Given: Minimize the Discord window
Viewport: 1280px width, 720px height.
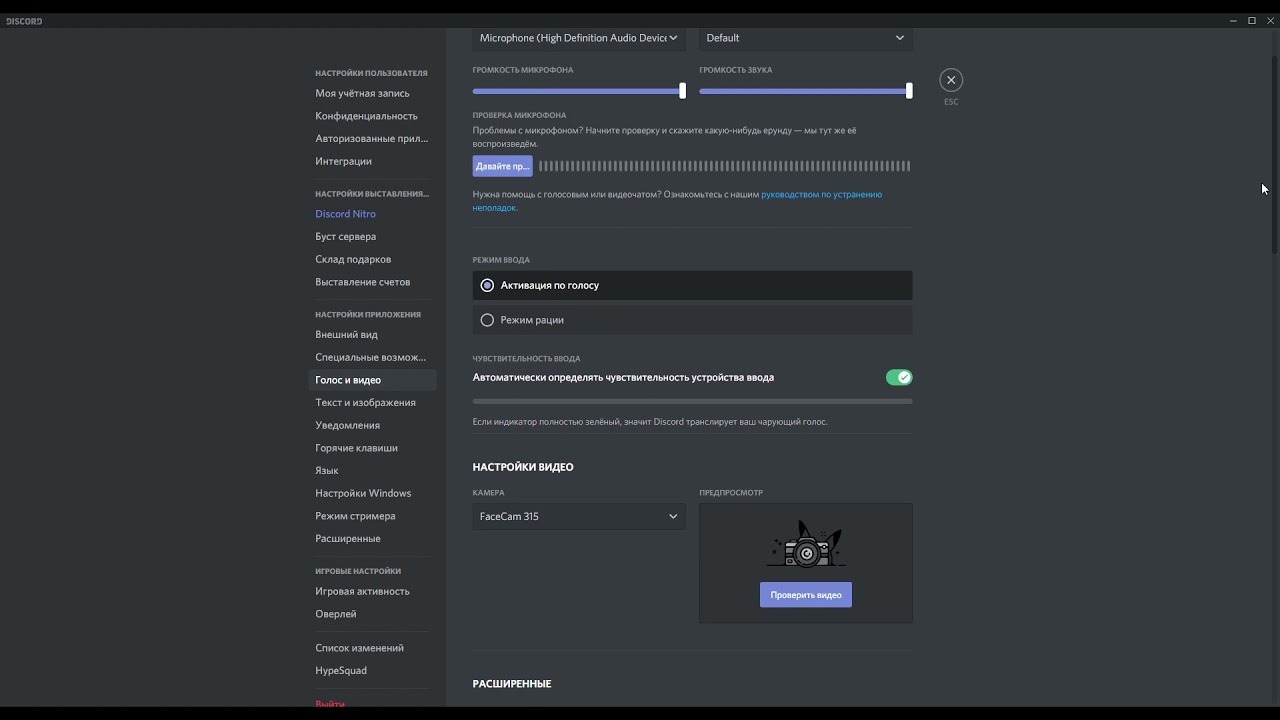Looking at the screenshot, I should click(x=1233, y=20).
